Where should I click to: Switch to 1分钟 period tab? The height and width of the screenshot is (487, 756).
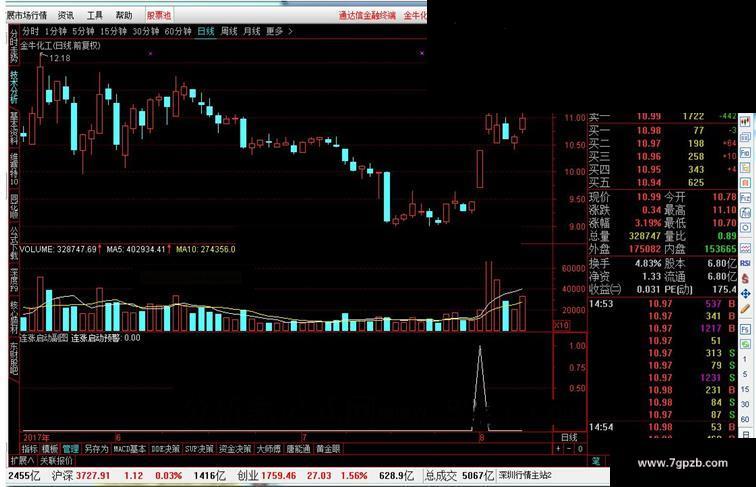pos(55,31)
